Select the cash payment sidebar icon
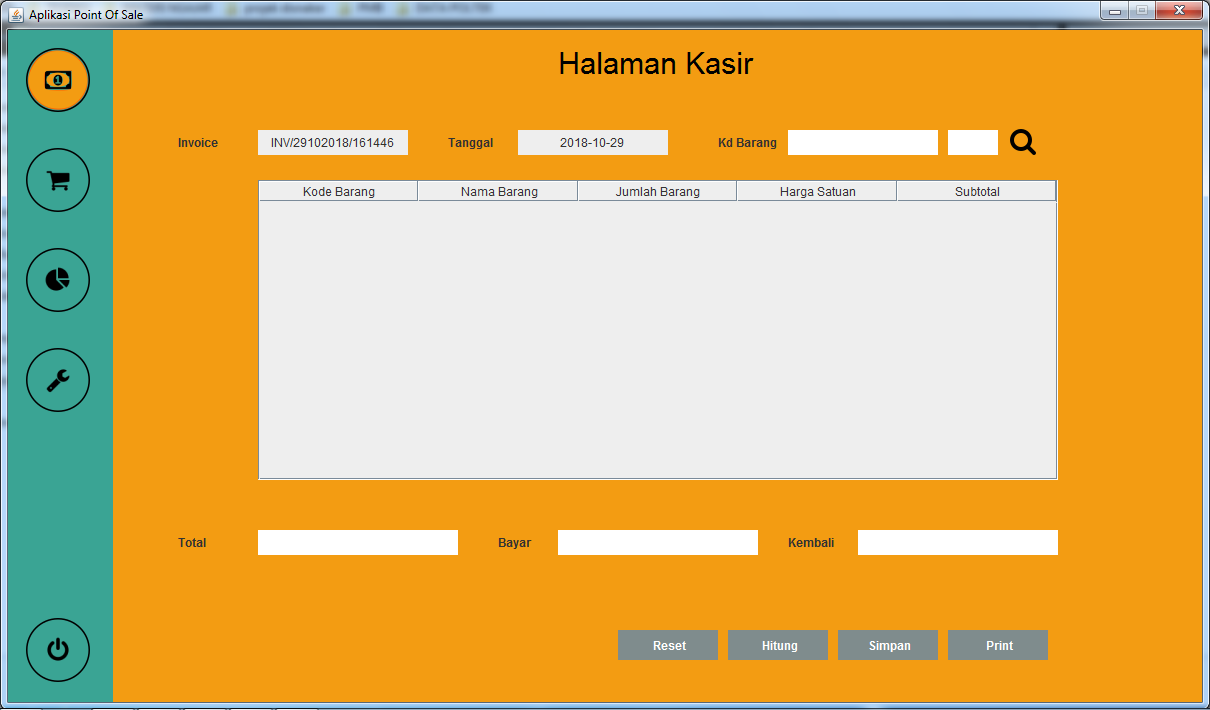1210x710 pixels. coord(57,80)
